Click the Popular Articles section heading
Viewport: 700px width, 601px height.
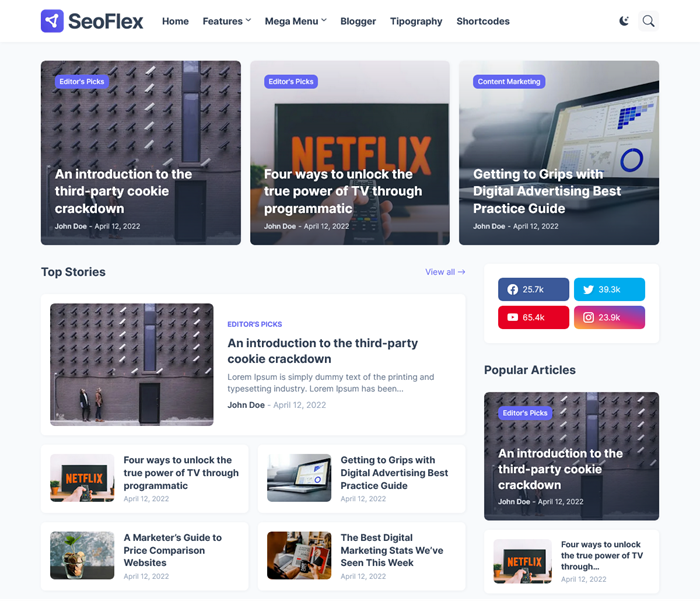(x=530, y=370)
